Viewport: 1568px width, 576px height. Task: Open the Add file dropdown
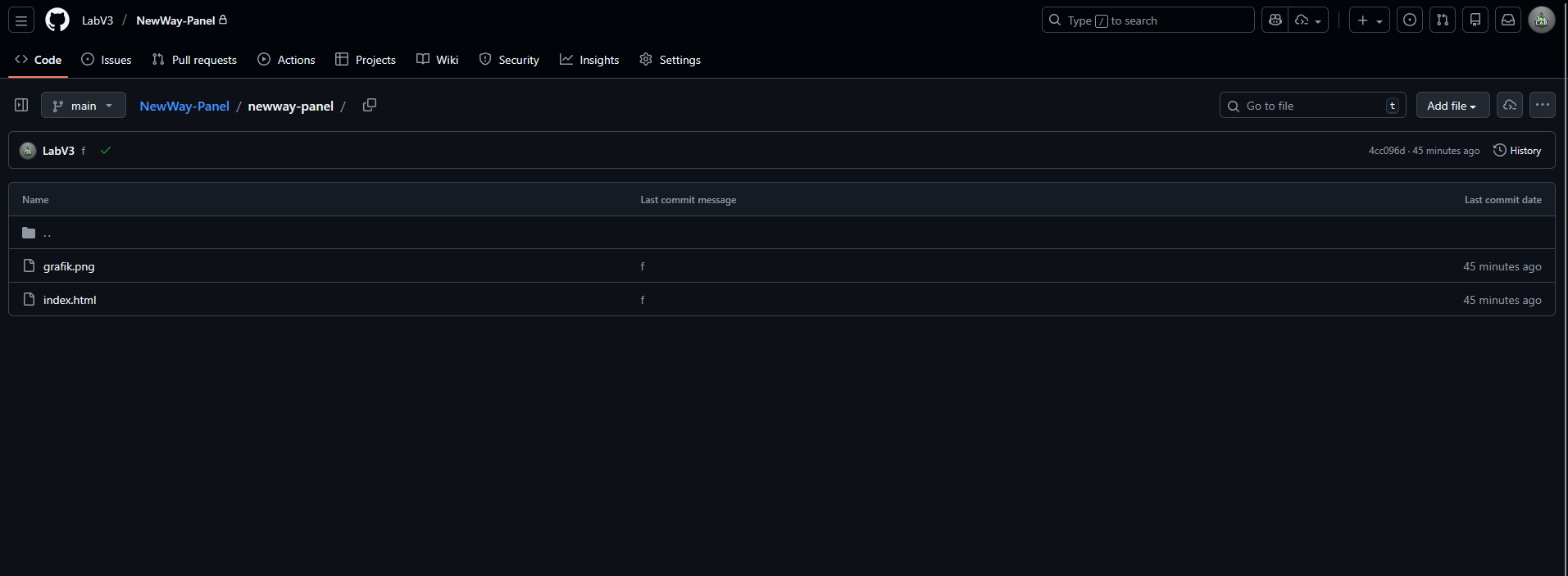point(1452,106)
